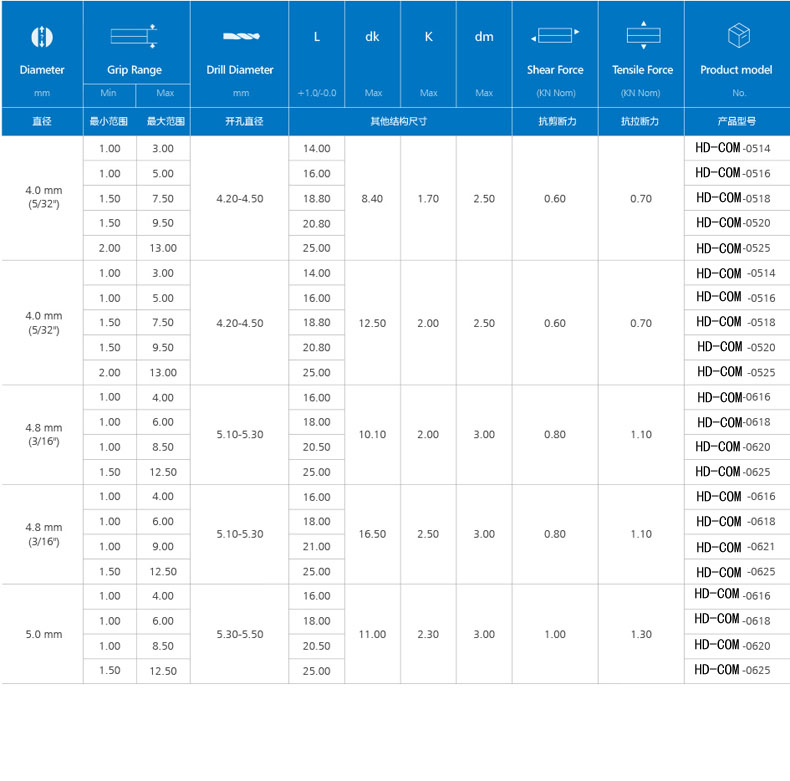The image size is (790, 781).
Task: Click the Diameter icon in the header
Action: [42, 37]
